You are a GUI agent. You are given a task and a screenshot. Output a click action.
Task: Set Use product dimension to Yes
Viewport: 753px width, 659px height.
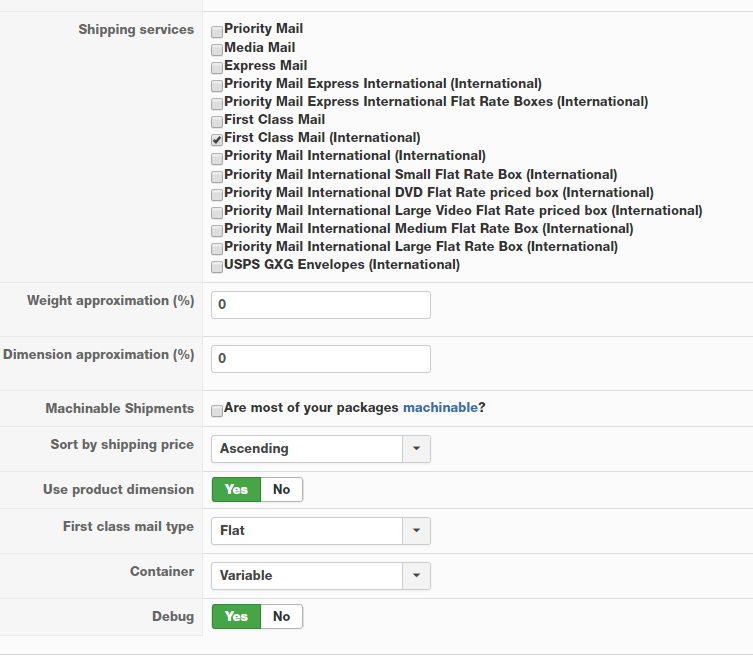(236, 489)
